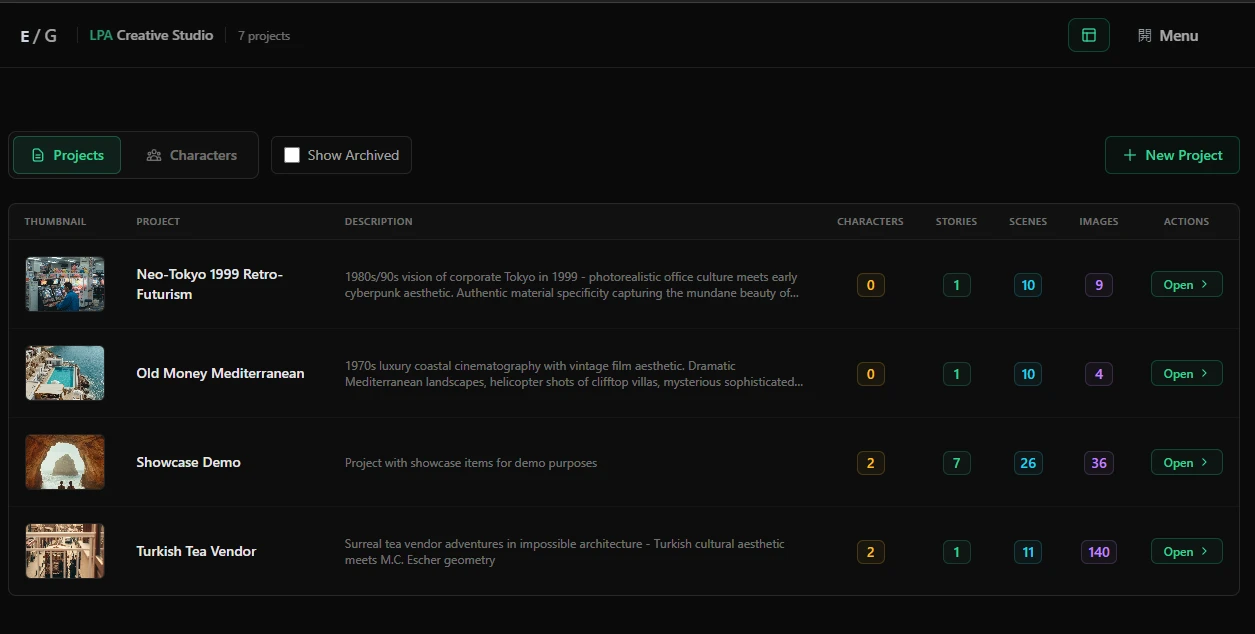The image size is (1255, 634).
Task: Click the LPA Creative Studio title link
Action: [151, 34]
